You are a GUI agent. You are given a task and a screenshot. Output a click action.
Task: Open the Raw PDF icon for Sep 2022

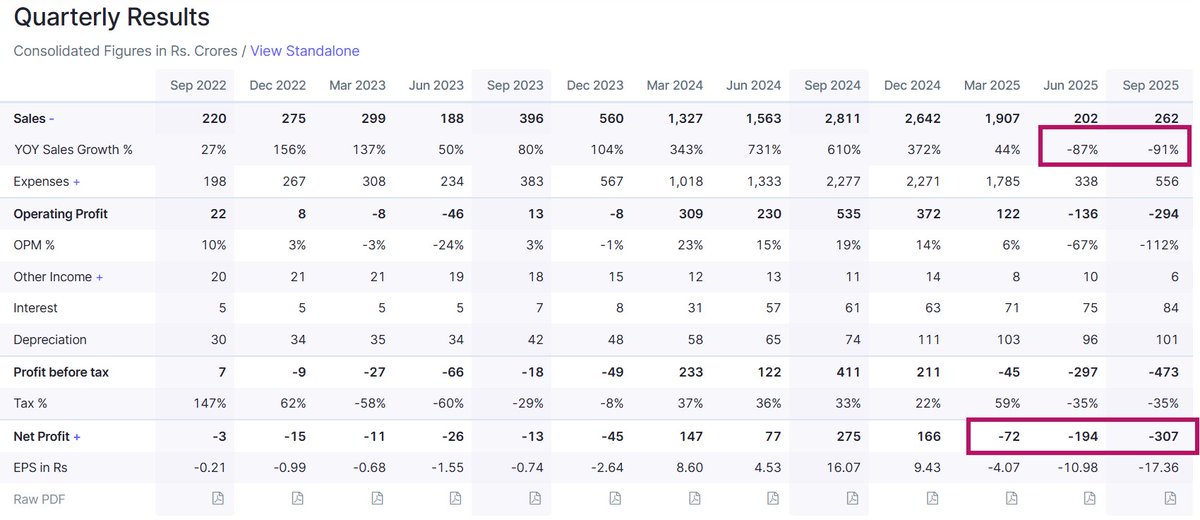(x=218, y=498)
